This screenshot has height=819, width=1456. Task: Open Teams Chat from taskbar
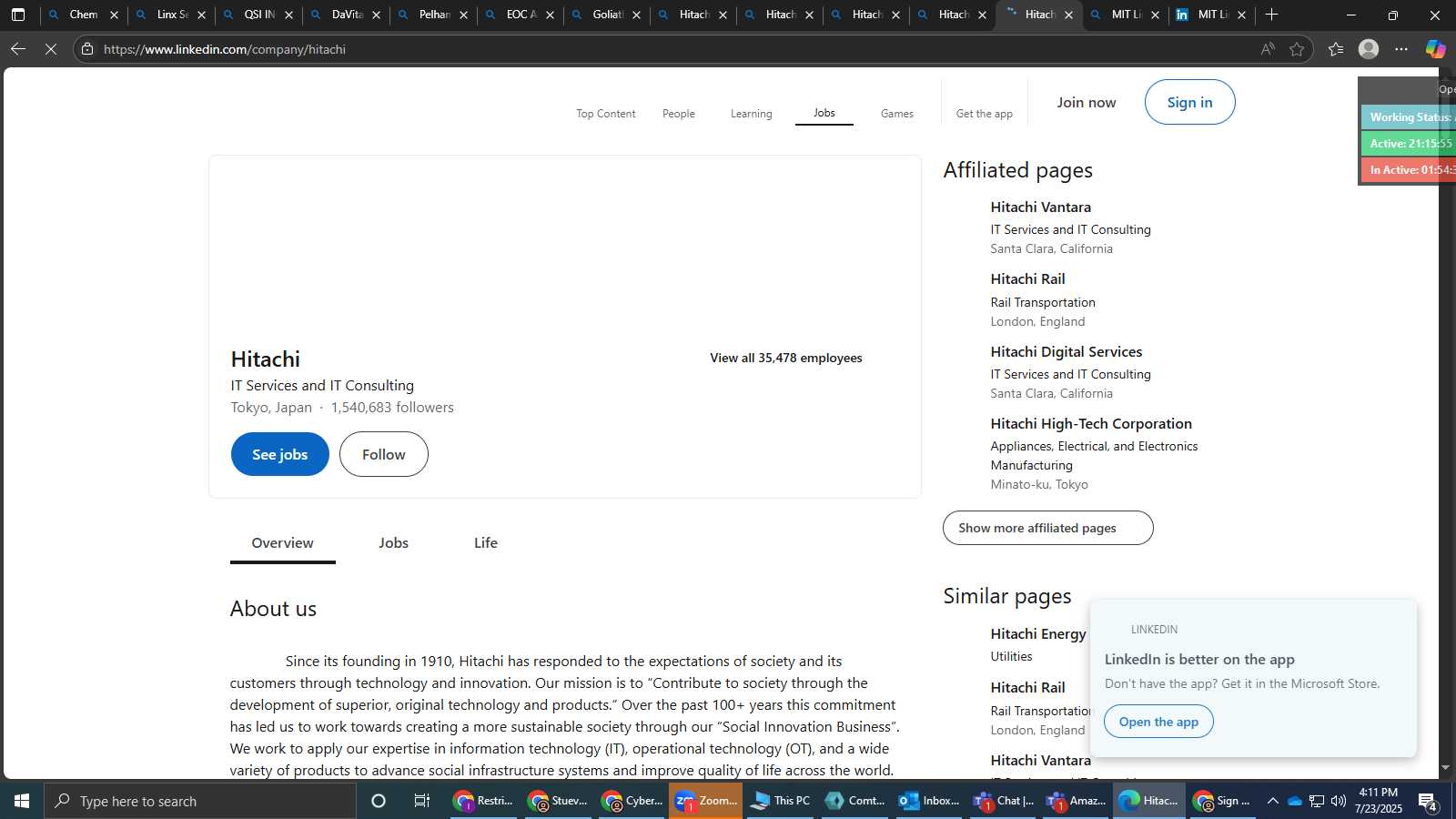pos(1004,801)
